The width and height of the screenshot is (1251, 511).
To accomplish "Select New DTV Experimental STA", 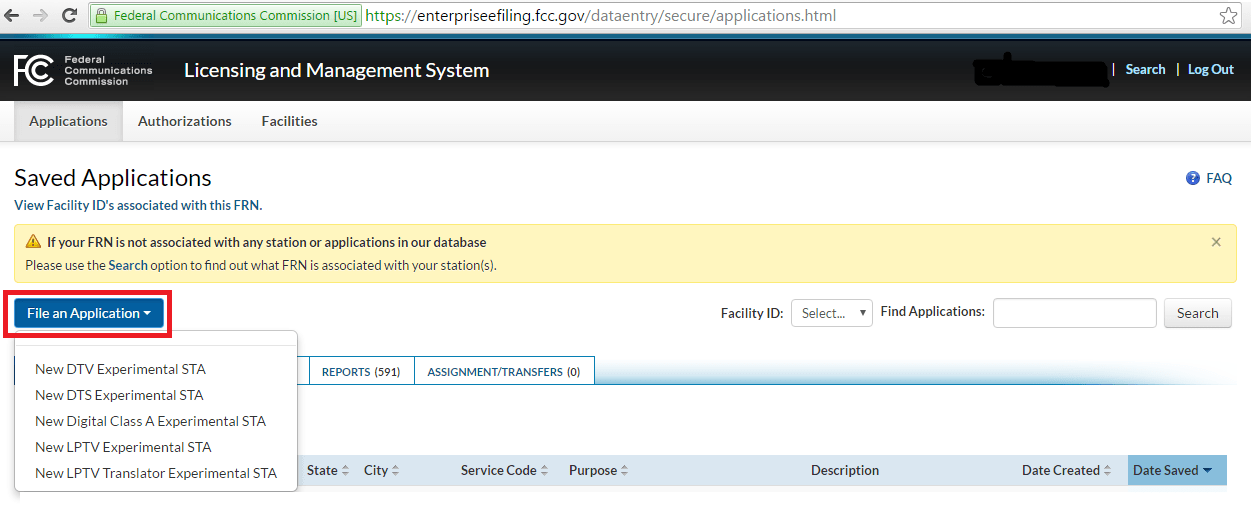I will click(x=120, y=369).
